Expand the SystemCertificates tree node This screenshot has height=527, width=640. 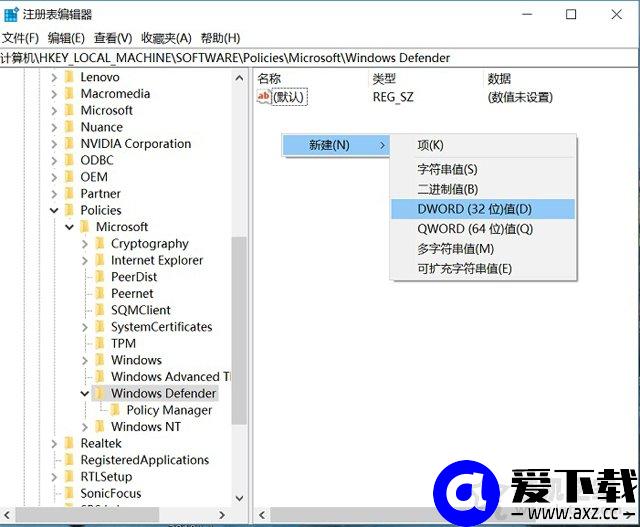[x=84, y=327]
